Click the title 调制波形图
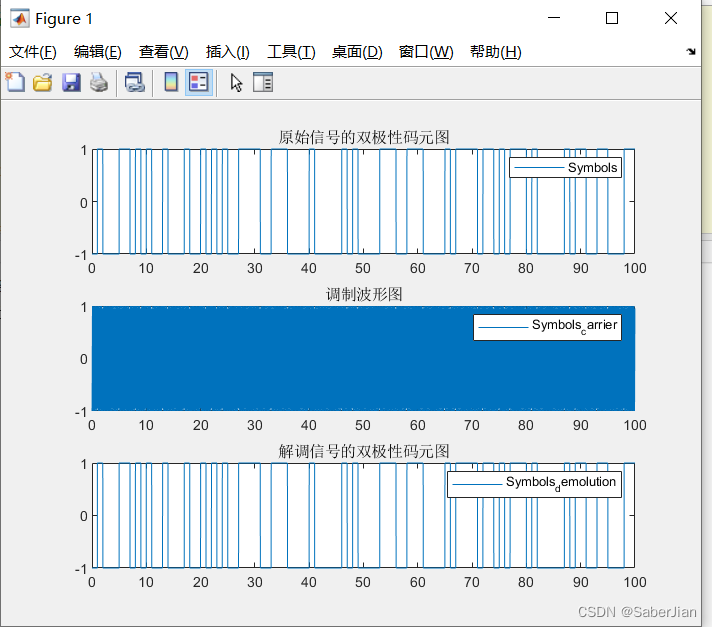 pos(364,294)
